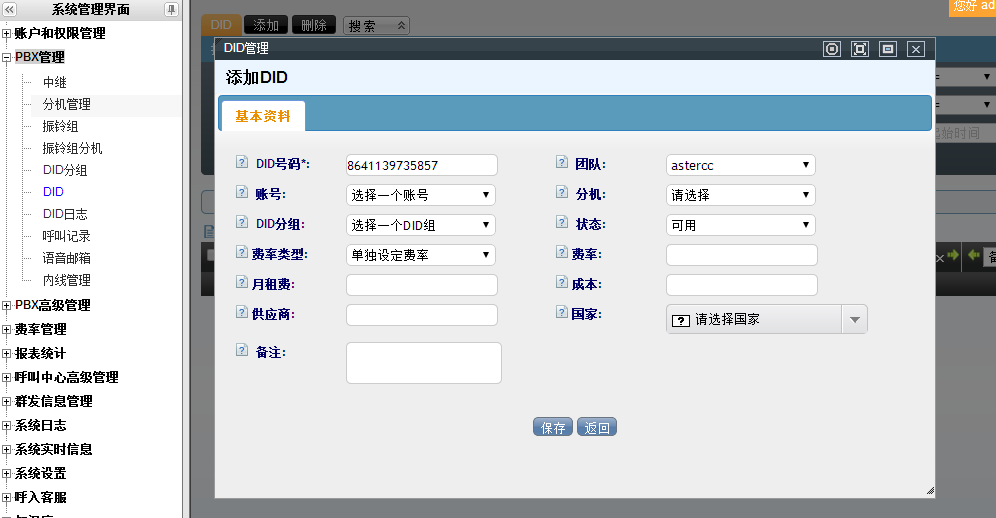Click the pin icon in sidebar header
This screenshot has width=996, height=518.
click(171, 9)
